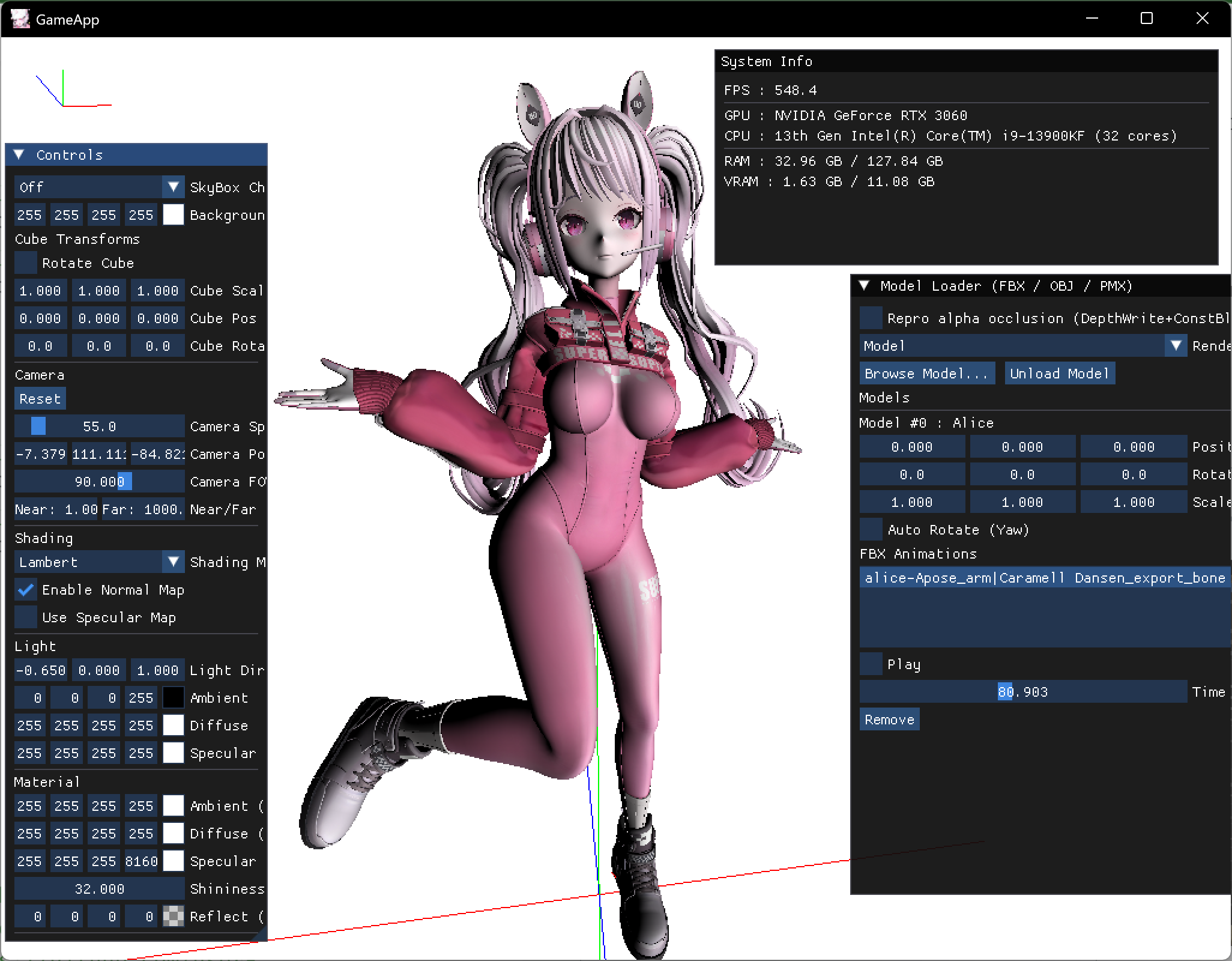The height and width of the screenshot is (961, 1232).
Task: Collapse the Model Loader panel triangle
Action: click(x=865, y=286)
